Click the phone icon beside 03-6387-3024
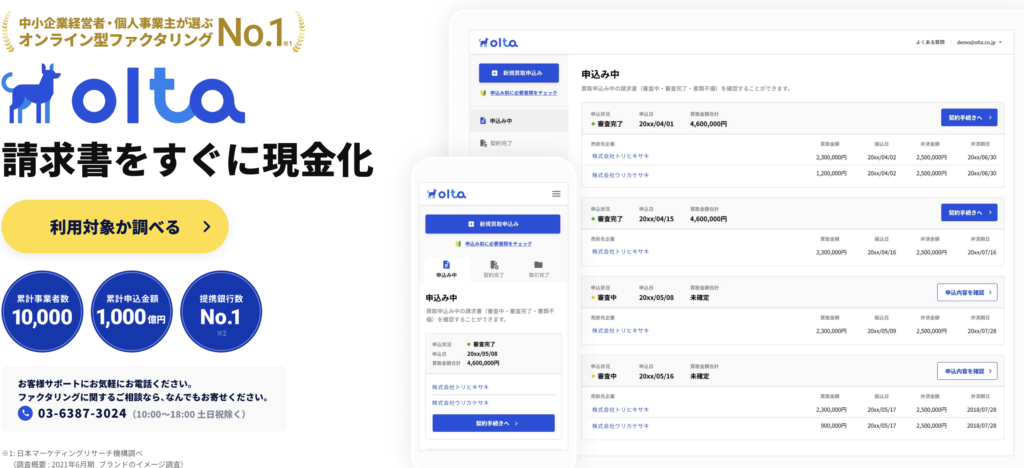 (x=25, y=413)
